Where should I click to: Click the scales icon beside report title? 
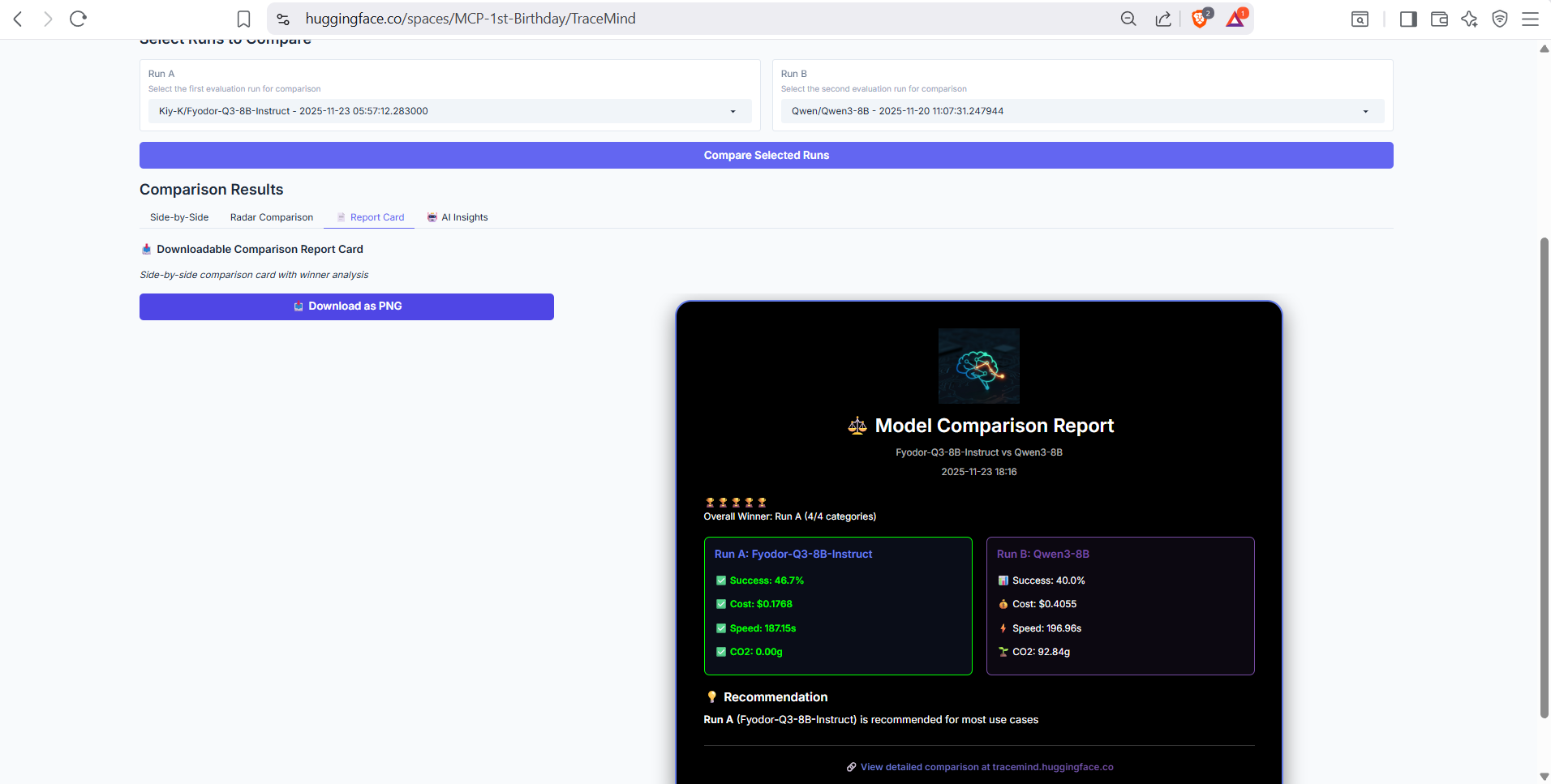point(857,426)
